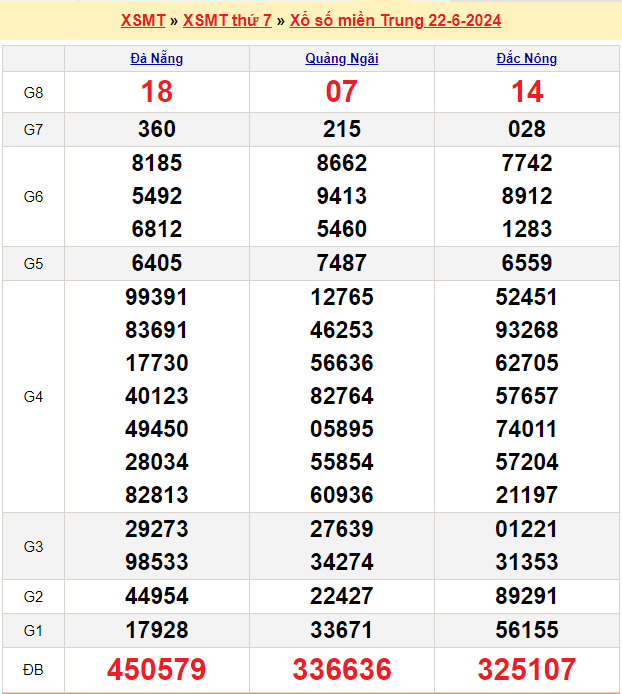Select the ĐB row label
The height and width of the screenshot is (694, 622).
pyautogui.click(x=33, y=669)
